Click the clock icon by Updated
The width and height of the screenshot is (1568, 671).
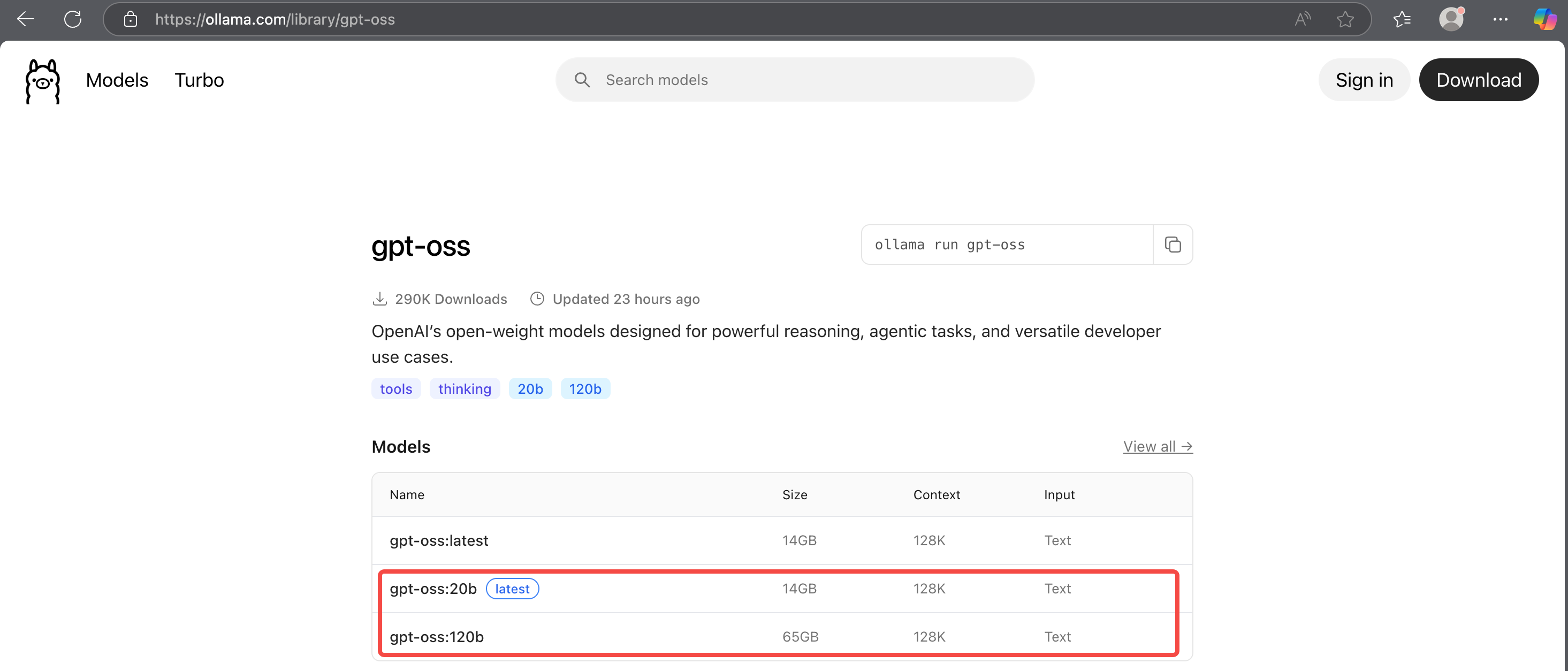(x=537, y=299)
